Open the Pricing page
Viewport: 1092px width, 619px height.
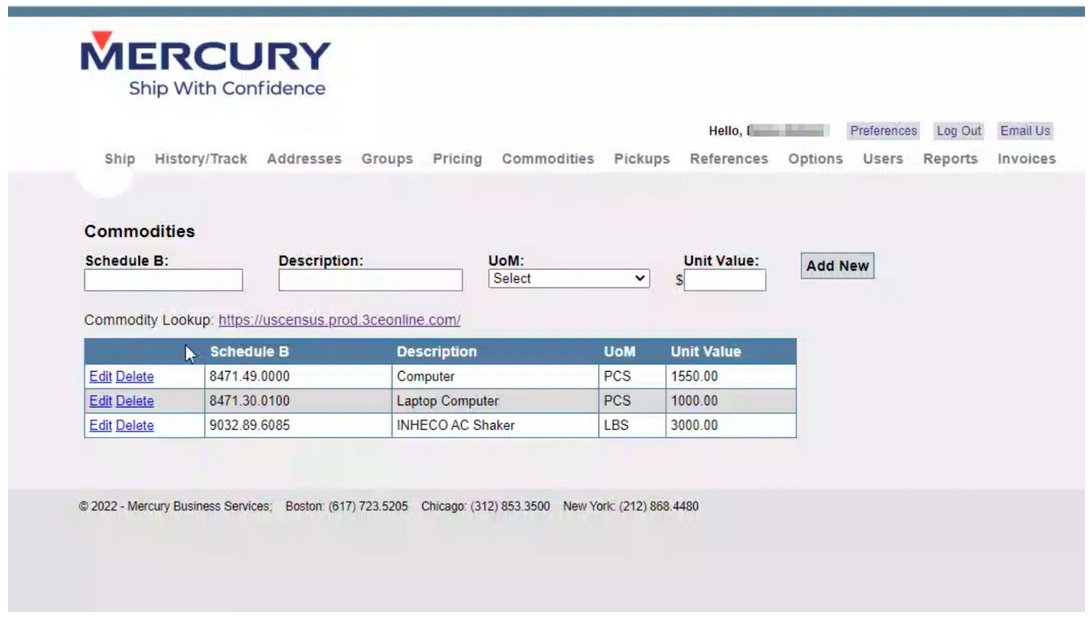[x=458, y=159]
